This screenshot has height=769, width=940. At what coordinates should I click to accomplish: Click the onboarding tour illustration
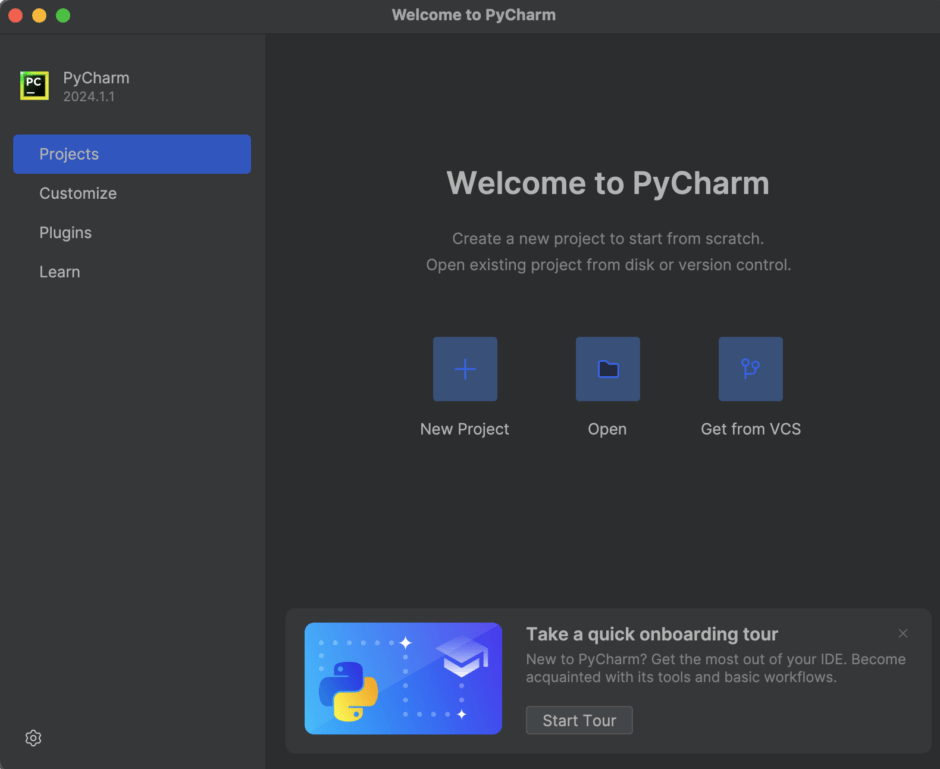[x=403, y=678]
